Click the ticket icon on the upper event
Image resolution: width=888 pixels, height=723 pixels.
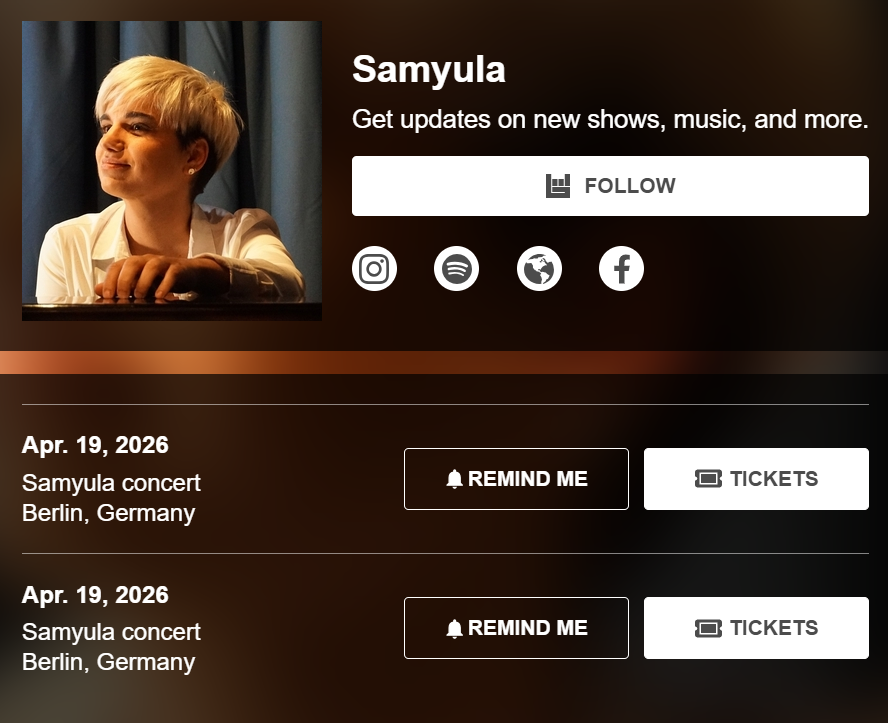[708, 479]
